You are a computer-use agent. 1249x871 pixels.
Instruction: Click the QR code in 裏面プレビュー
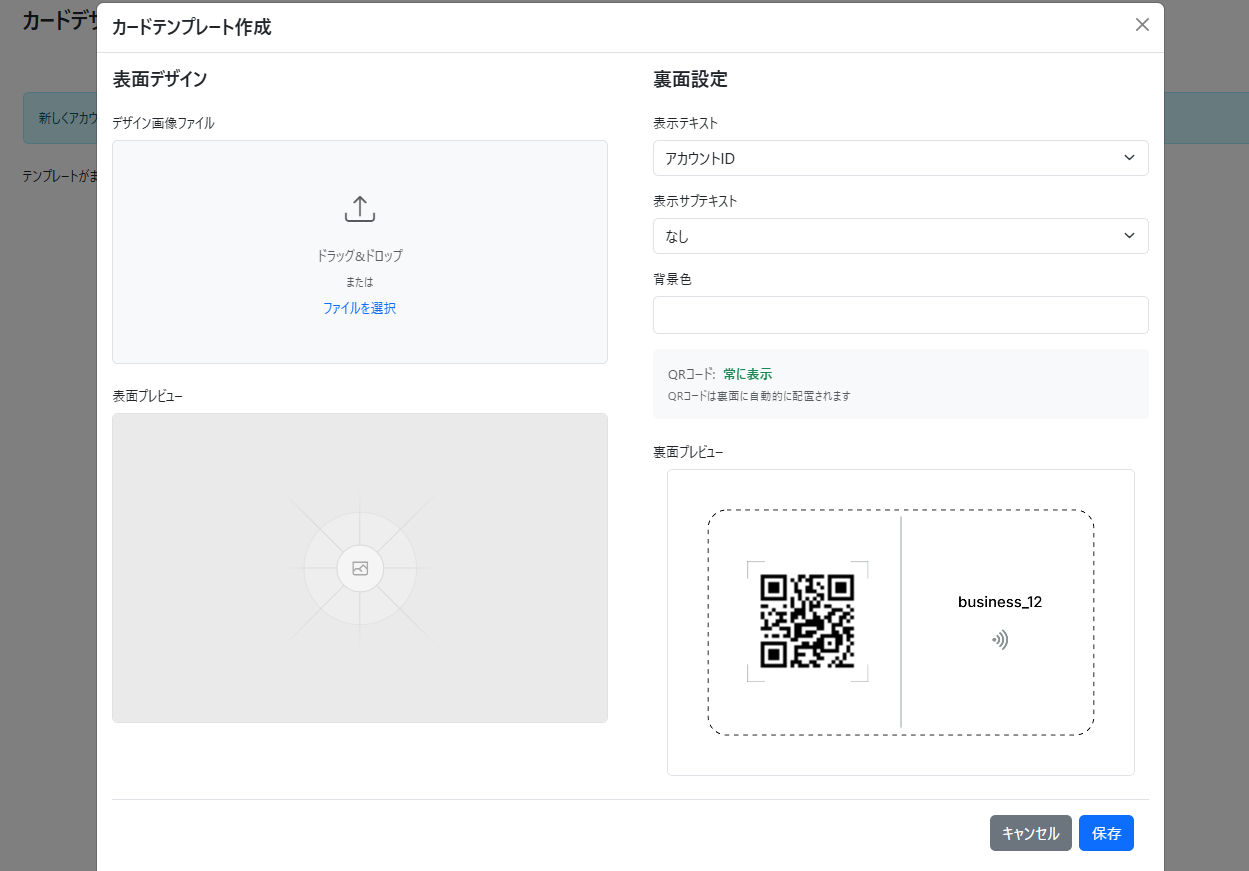pos(807,621)
